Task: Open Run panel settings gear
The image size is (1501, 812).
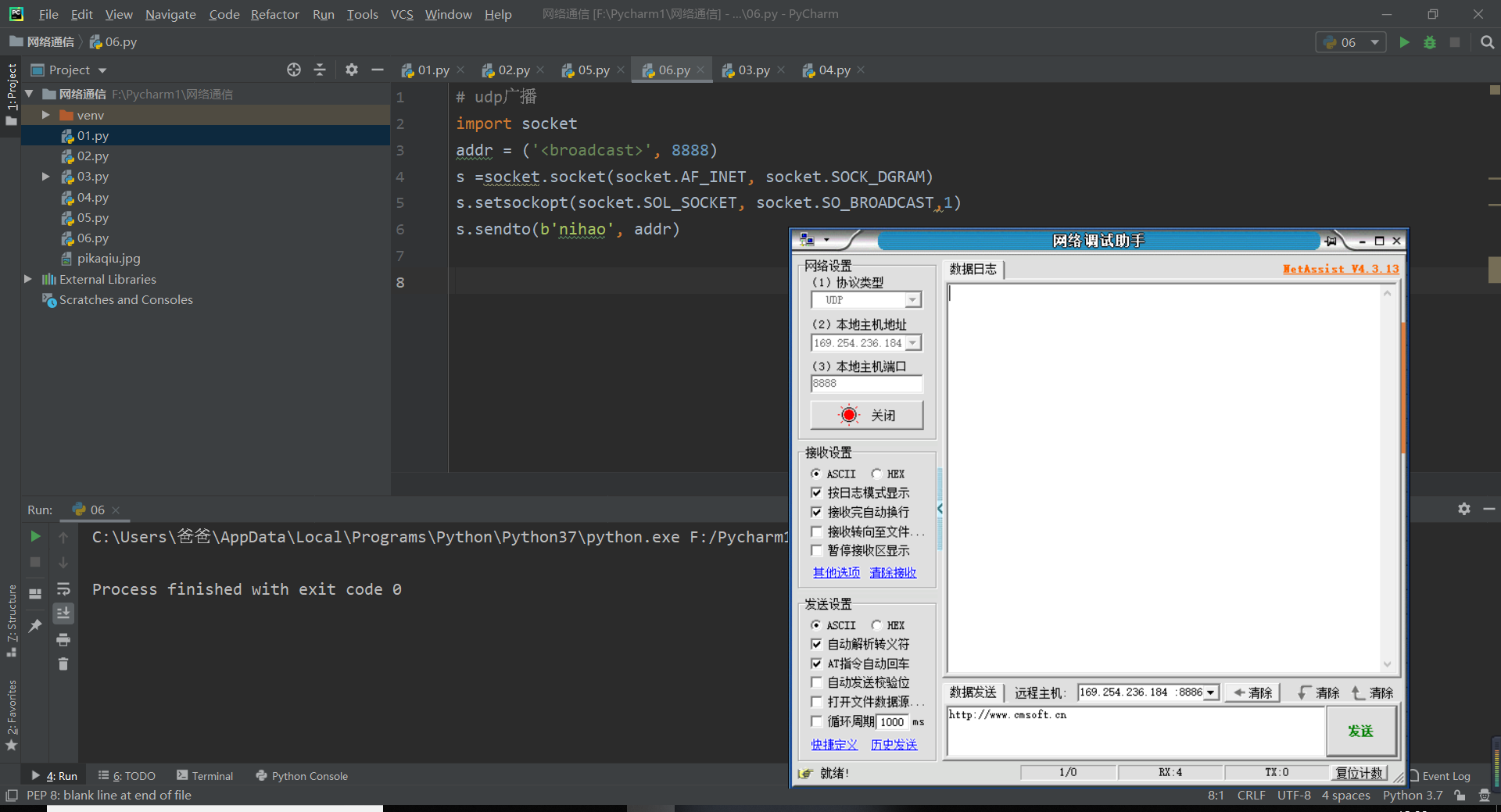Action: (1464, 509)
